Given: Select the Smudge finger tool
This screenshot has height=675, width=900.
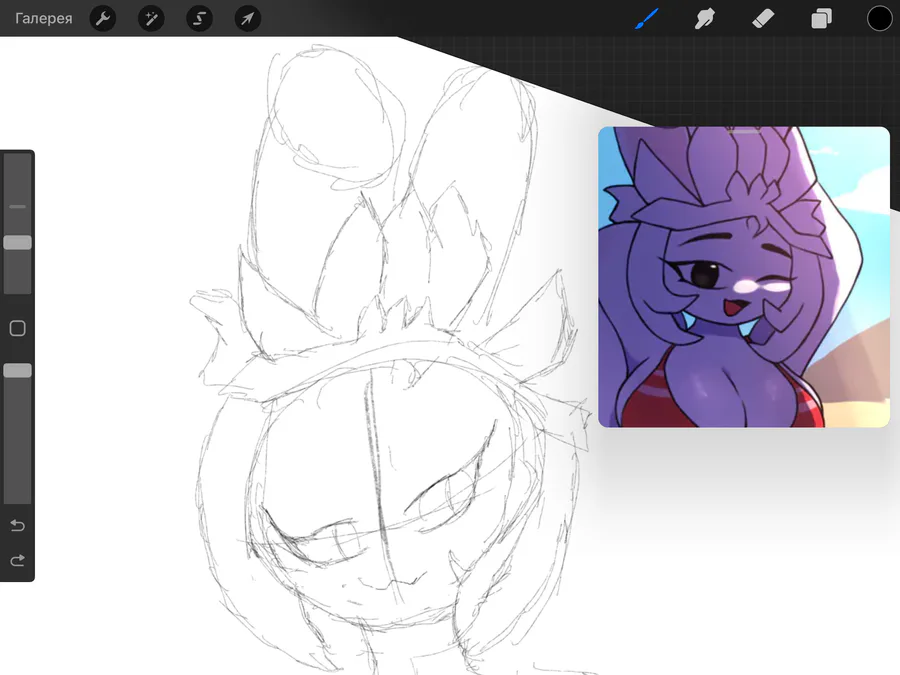Looking at the screenshot, I should [704, 18].
